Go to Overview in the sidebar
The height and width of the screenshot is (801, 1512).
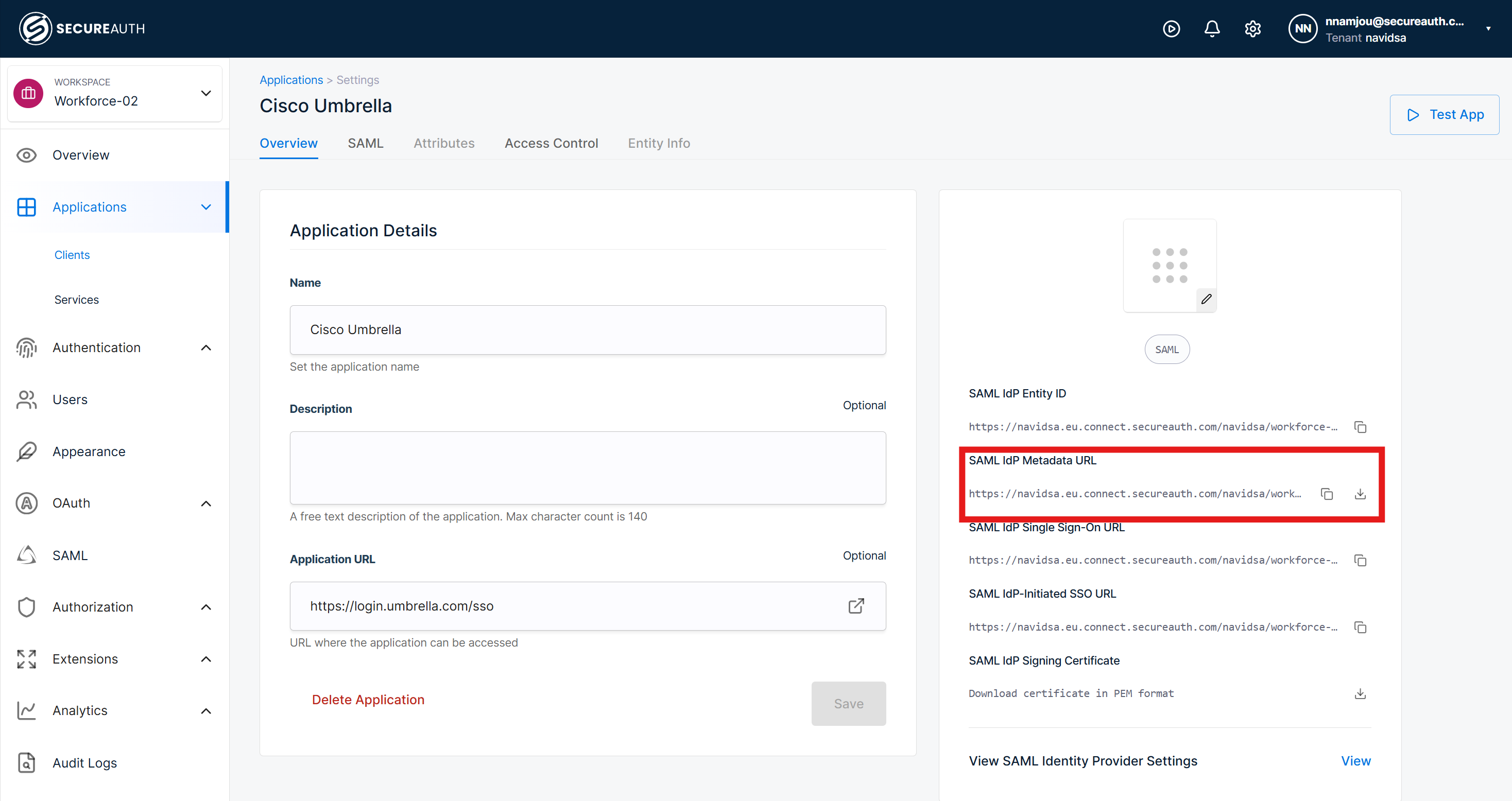pyautogui.click(x=80, y=155)
